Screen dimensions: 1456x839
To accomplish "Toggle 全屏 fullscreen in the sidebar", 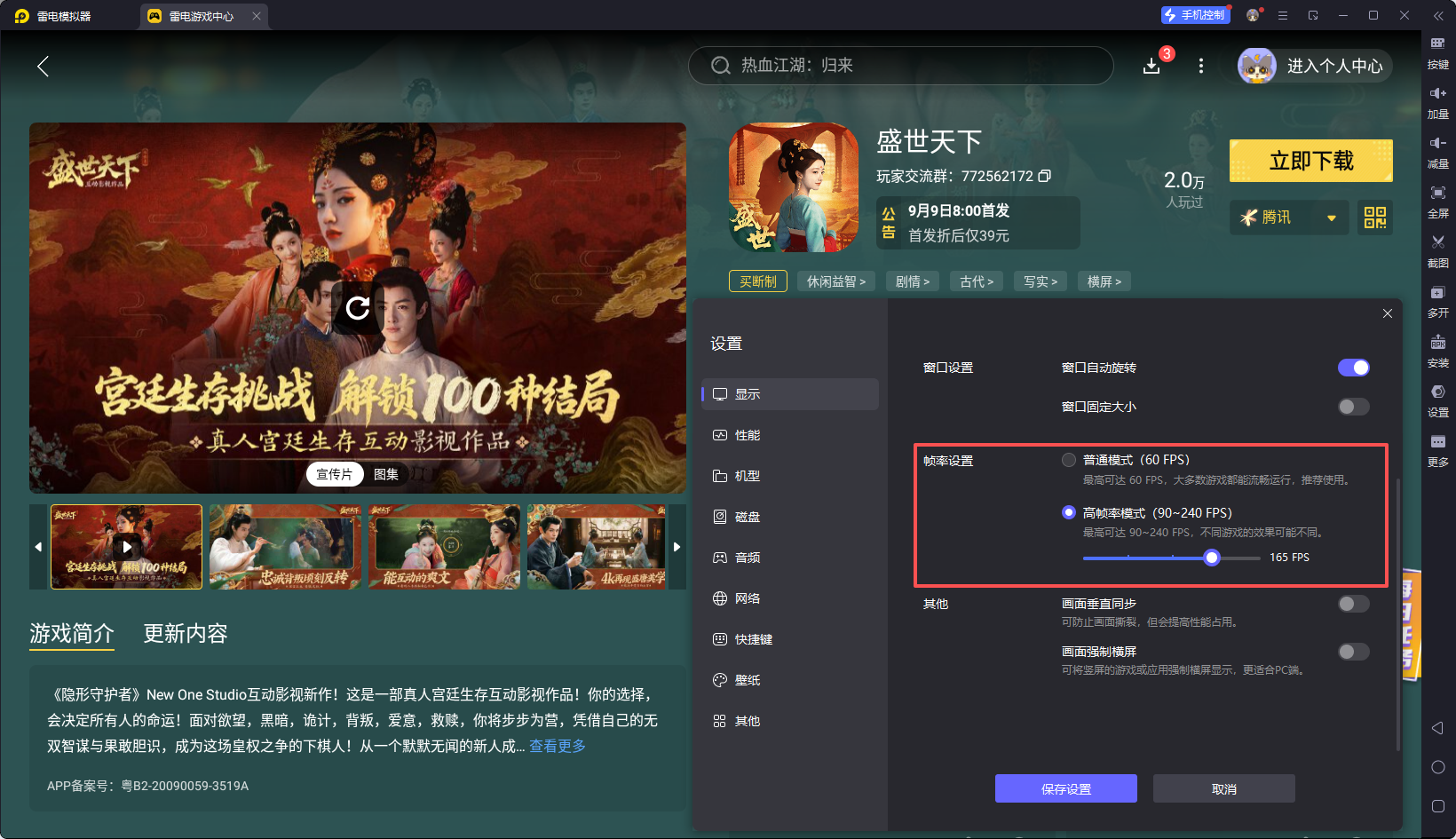I will 1438,201.
